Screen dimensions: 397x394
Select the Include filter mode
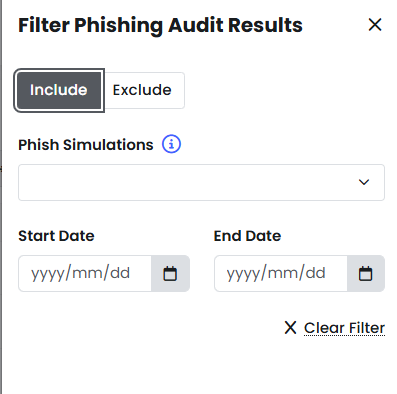click(x=59, y=90)
